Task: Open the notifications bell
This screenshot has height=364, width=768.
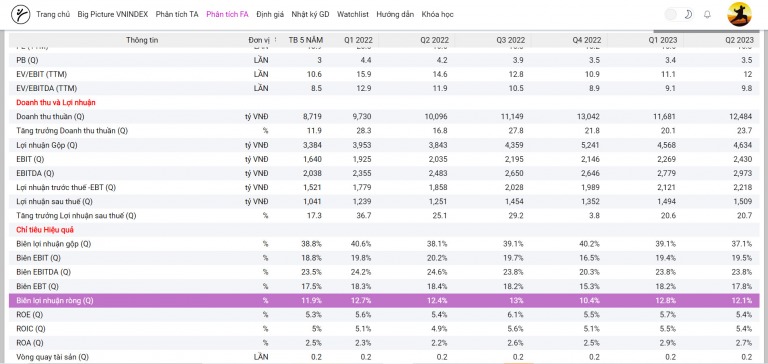Action: click(x=707, y=14)
